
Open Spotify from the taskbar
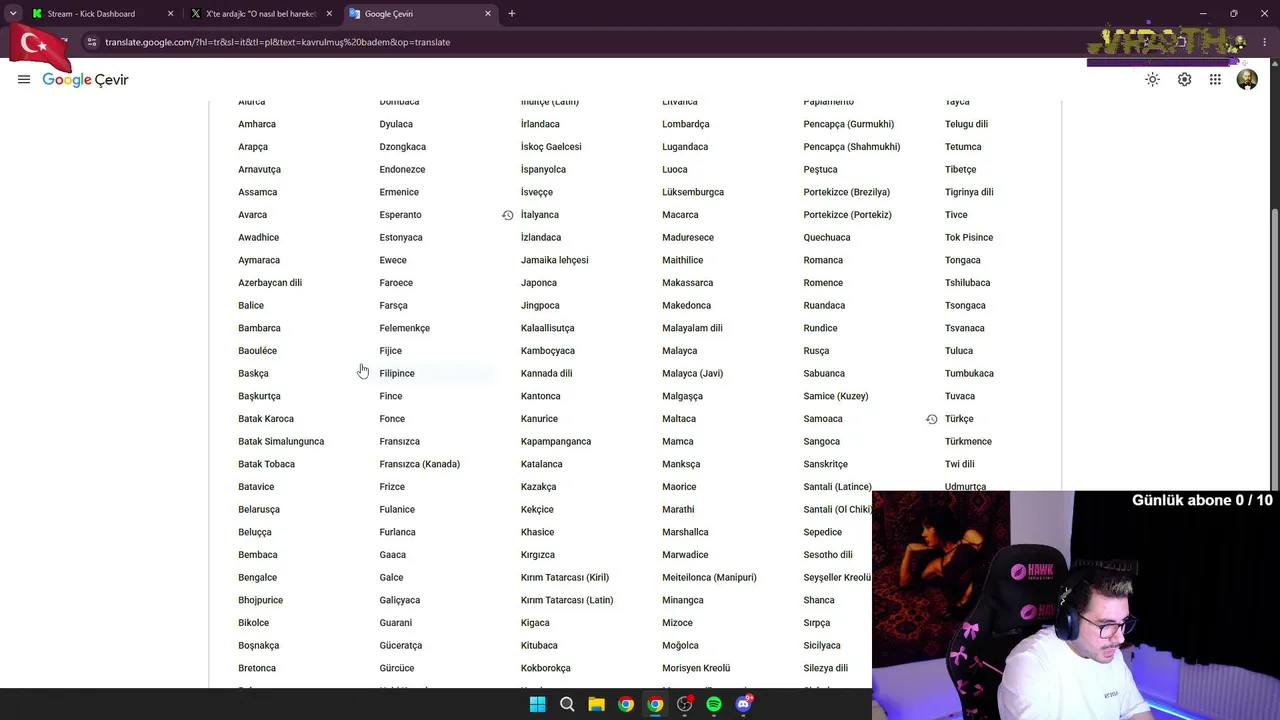pyautogui.click(x=714, y=705)
